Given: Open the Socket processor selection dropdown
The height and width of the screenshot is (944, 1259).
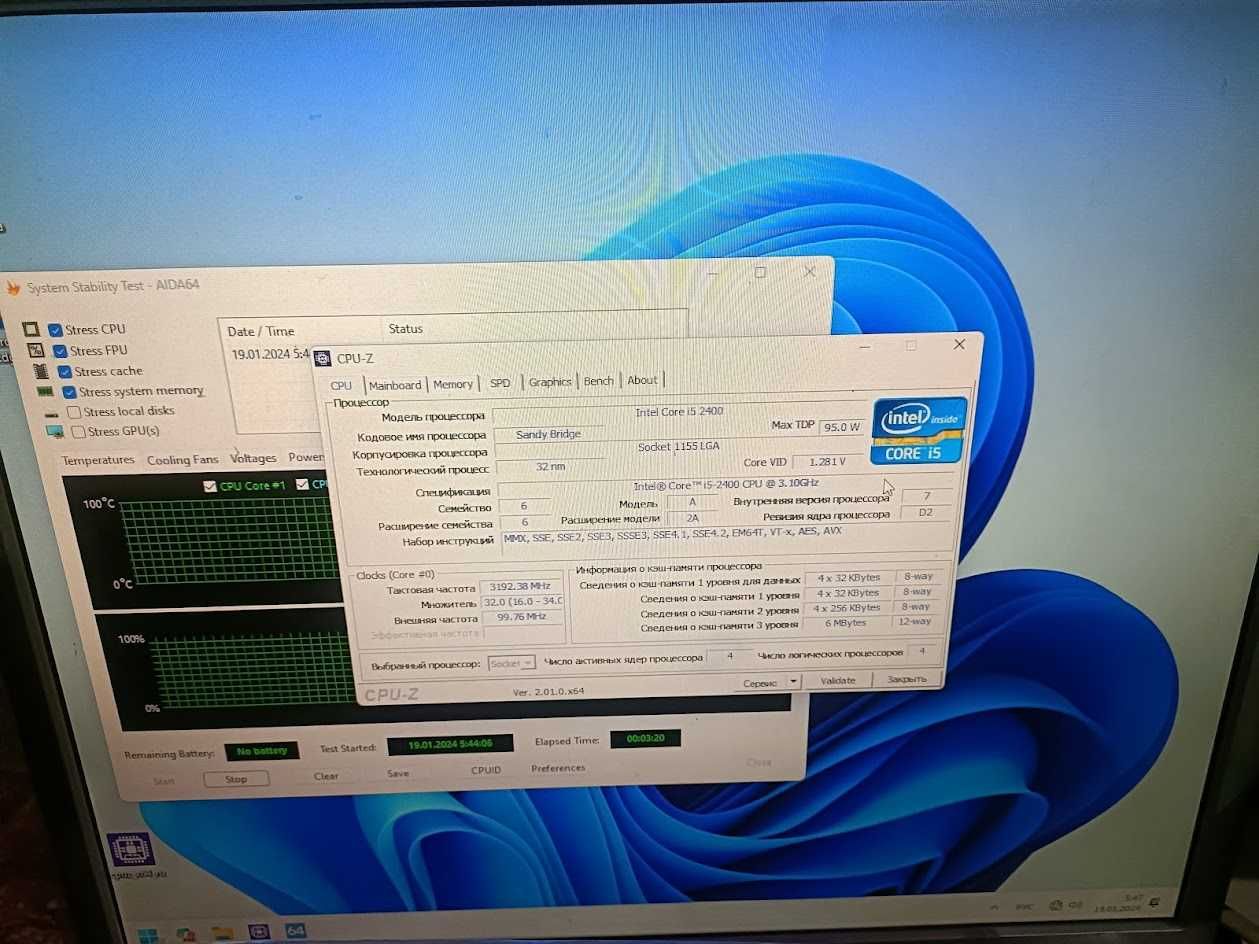Looking at the screenshot, I should [512, 663].
